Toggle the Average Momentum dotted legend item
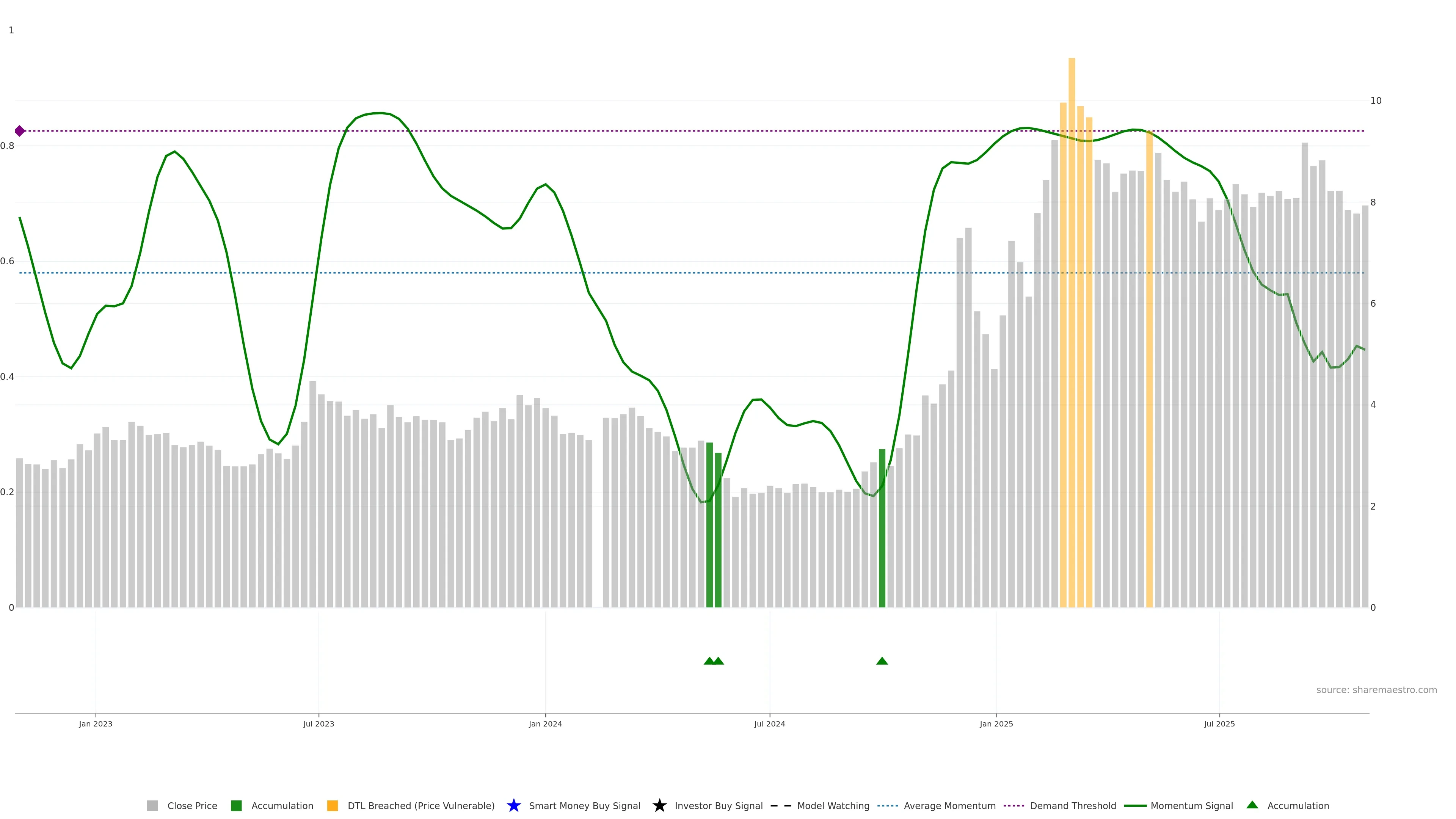The width and height of the screenshot is (1456, 819). coord(887,805)
